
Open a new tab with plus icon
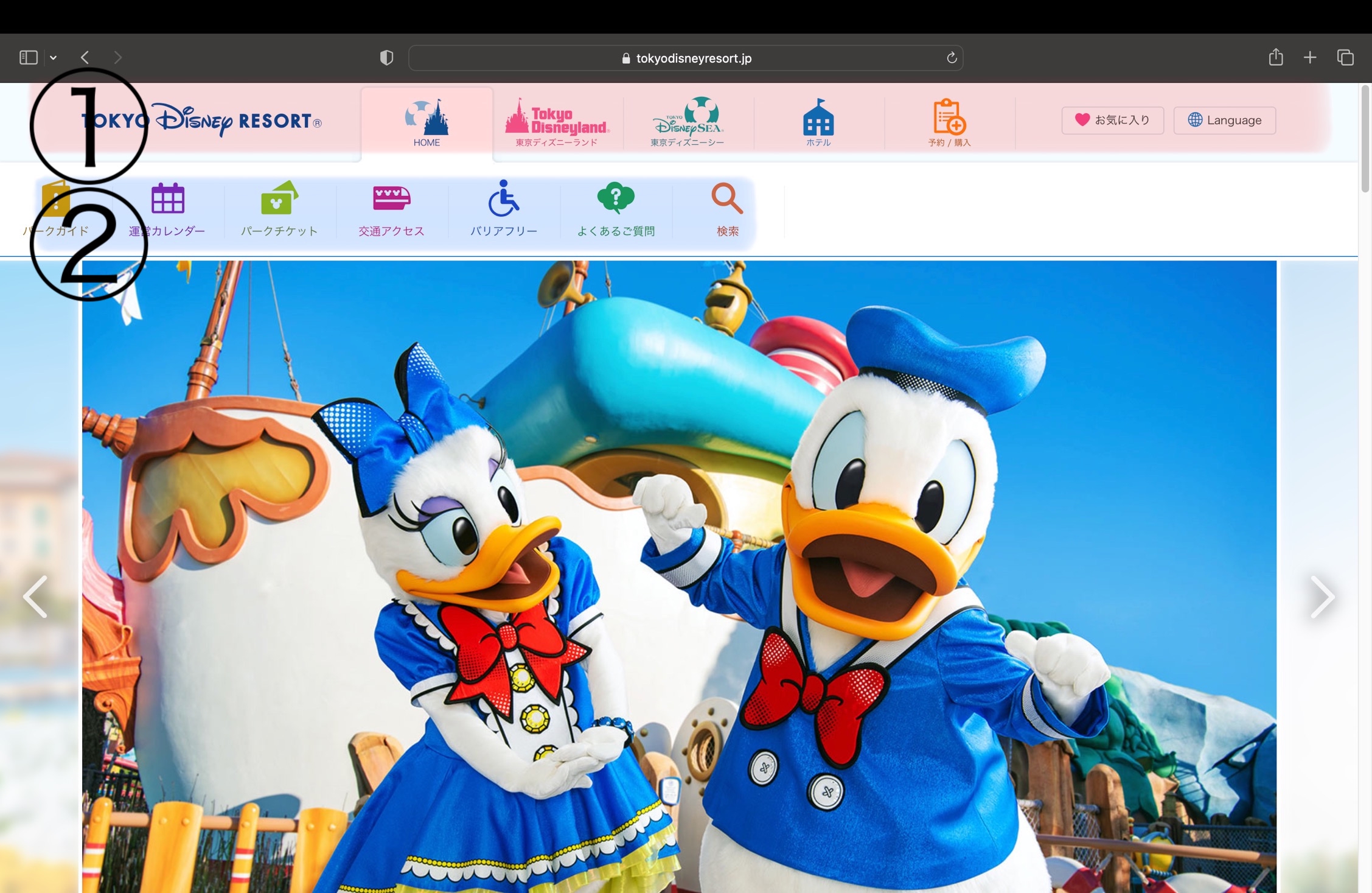click(x=1310, y=58)
